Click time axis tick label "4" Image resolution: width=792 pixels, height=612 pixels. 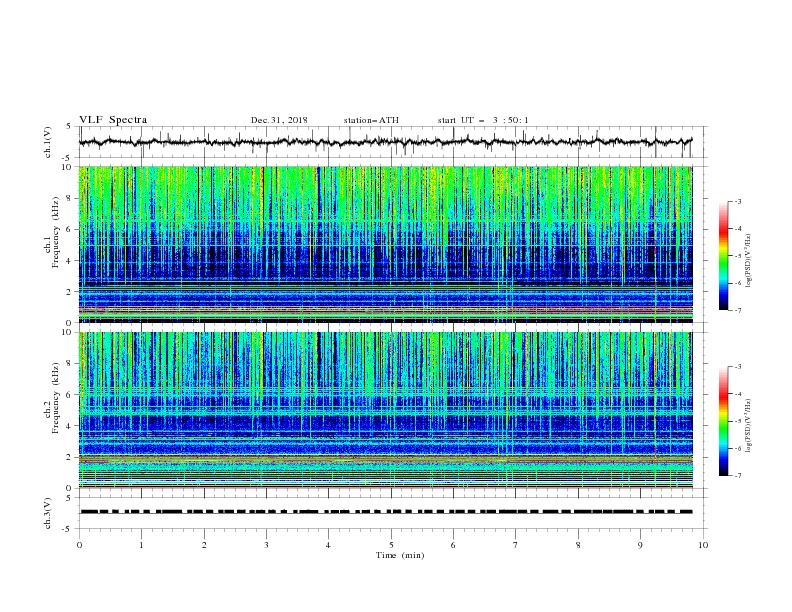328,545
